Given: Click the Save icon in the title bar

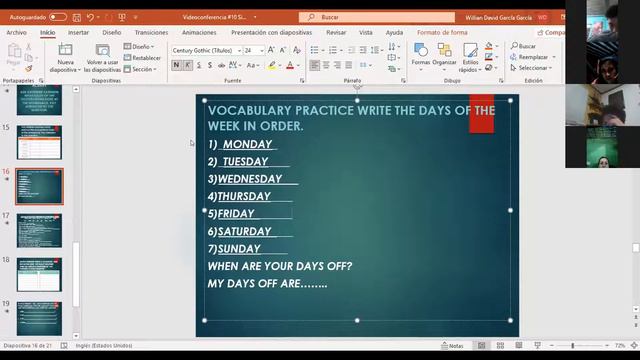Looking at the screenshot, I should pos(76,18).
